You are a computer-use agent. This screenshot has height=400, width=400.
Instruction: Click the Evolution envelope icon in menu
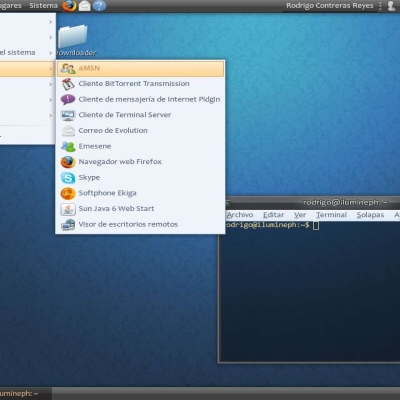coord(68,131)
